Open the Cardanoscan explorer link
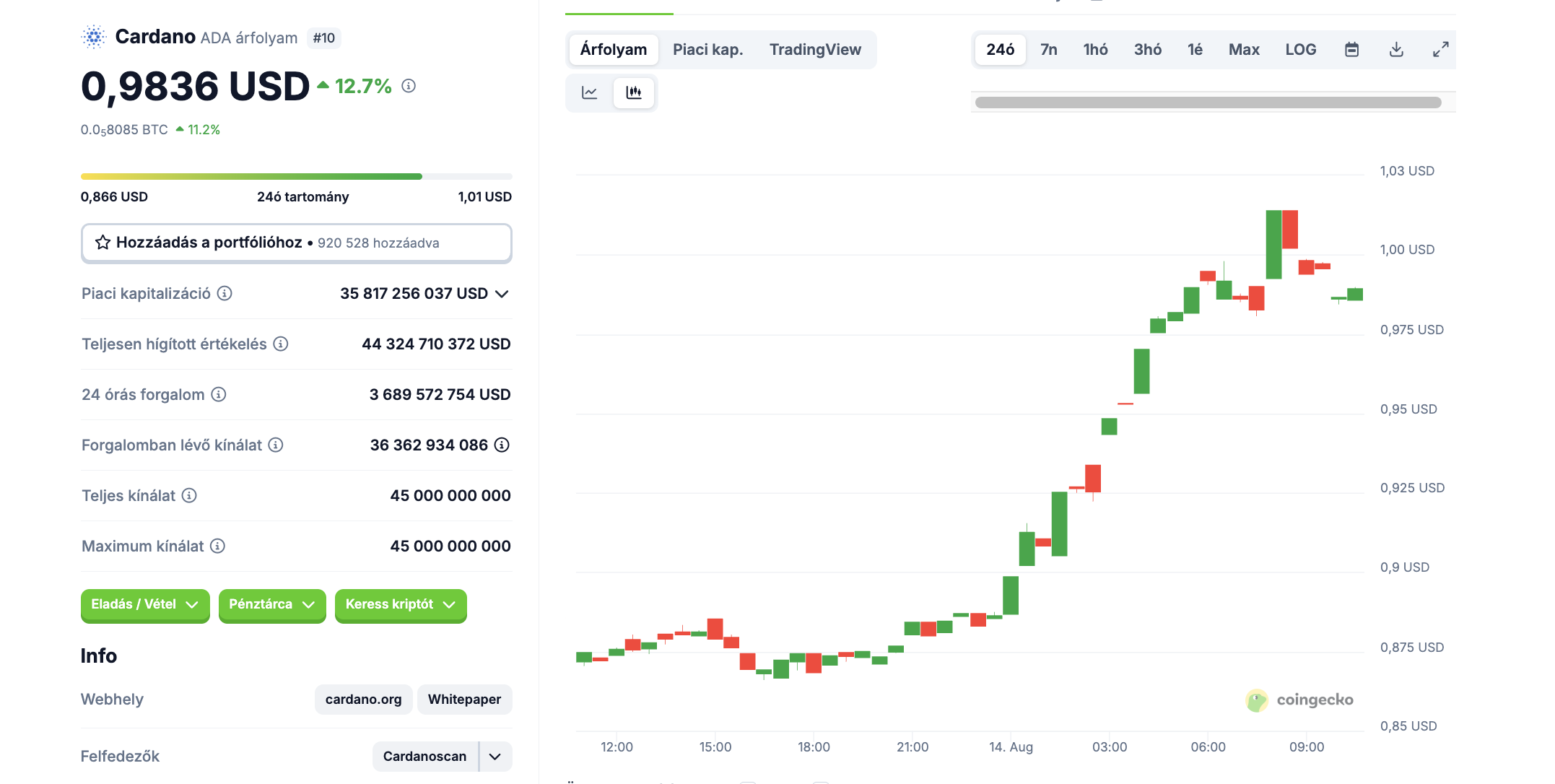 click(x=425, y=757)
